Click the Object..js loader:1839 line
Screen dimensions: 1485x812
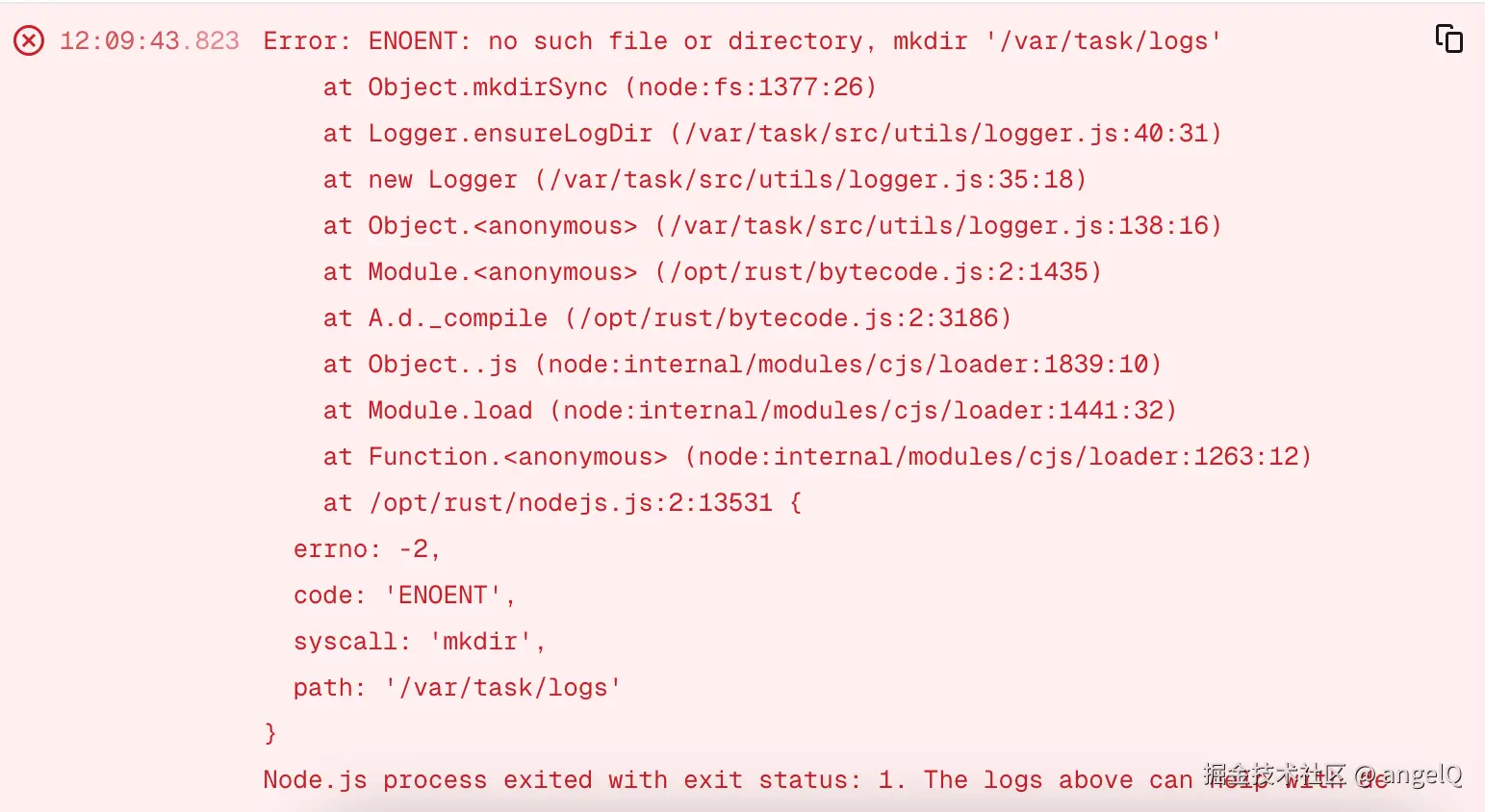coord(742,365)
